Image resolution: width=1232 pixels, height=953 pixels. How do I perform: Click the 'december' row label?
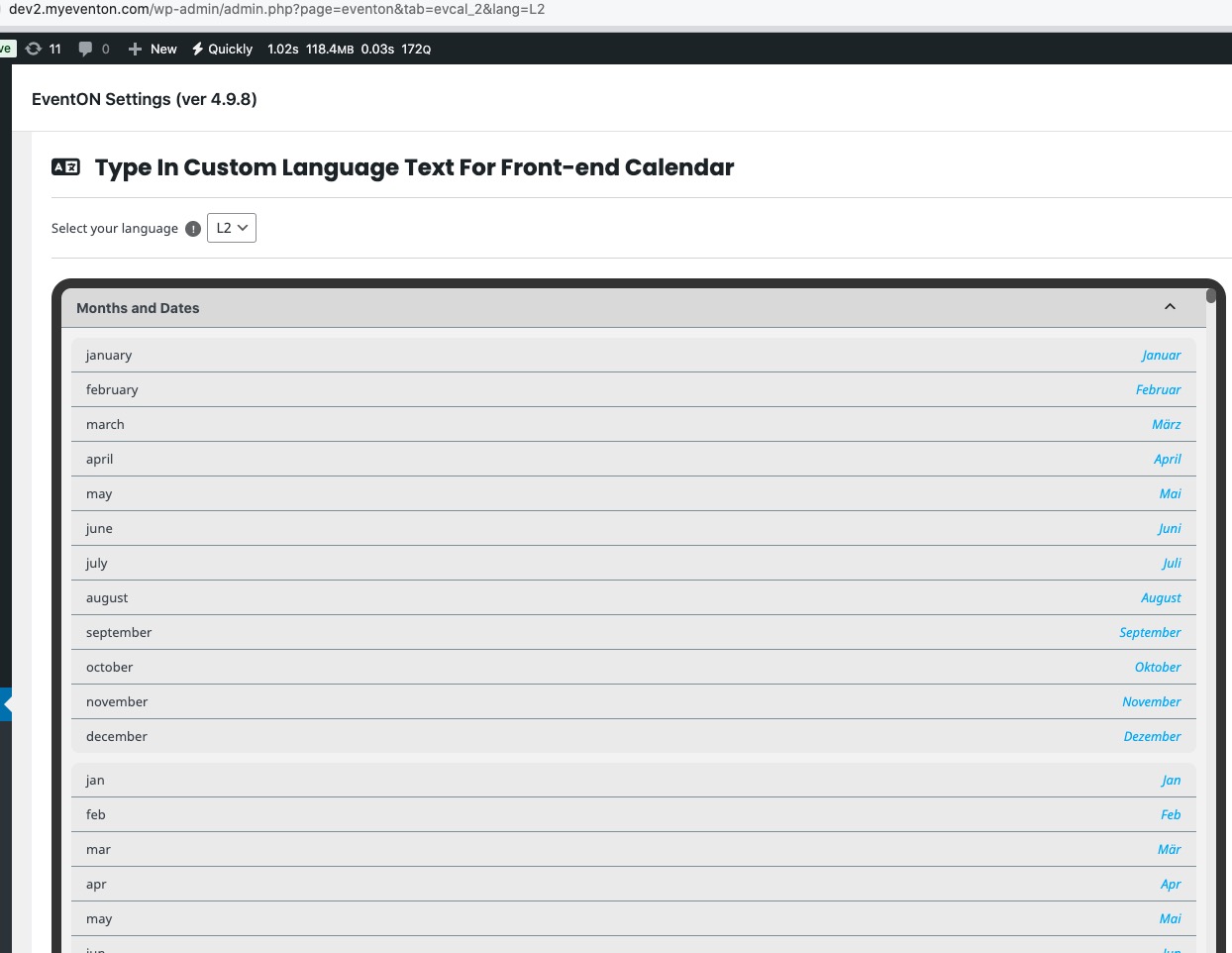coord(117,736)
